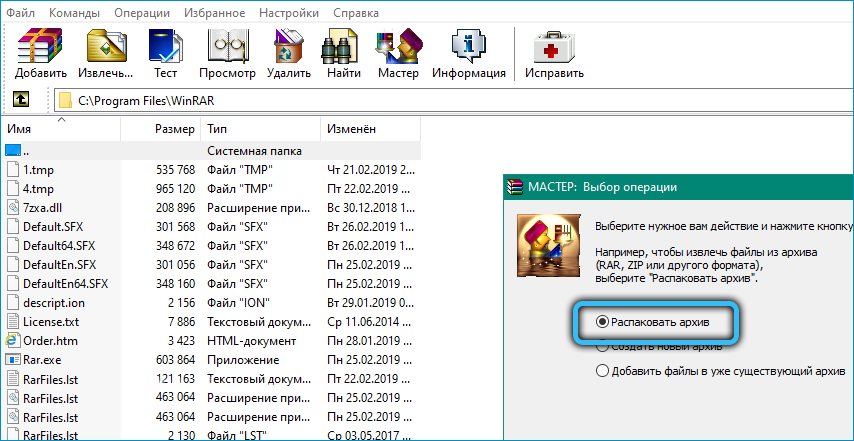This screenshot has height=441, width=854.
Task: Sort by the Имя column header
Action: pyautogui.click(x=60, y=129)
